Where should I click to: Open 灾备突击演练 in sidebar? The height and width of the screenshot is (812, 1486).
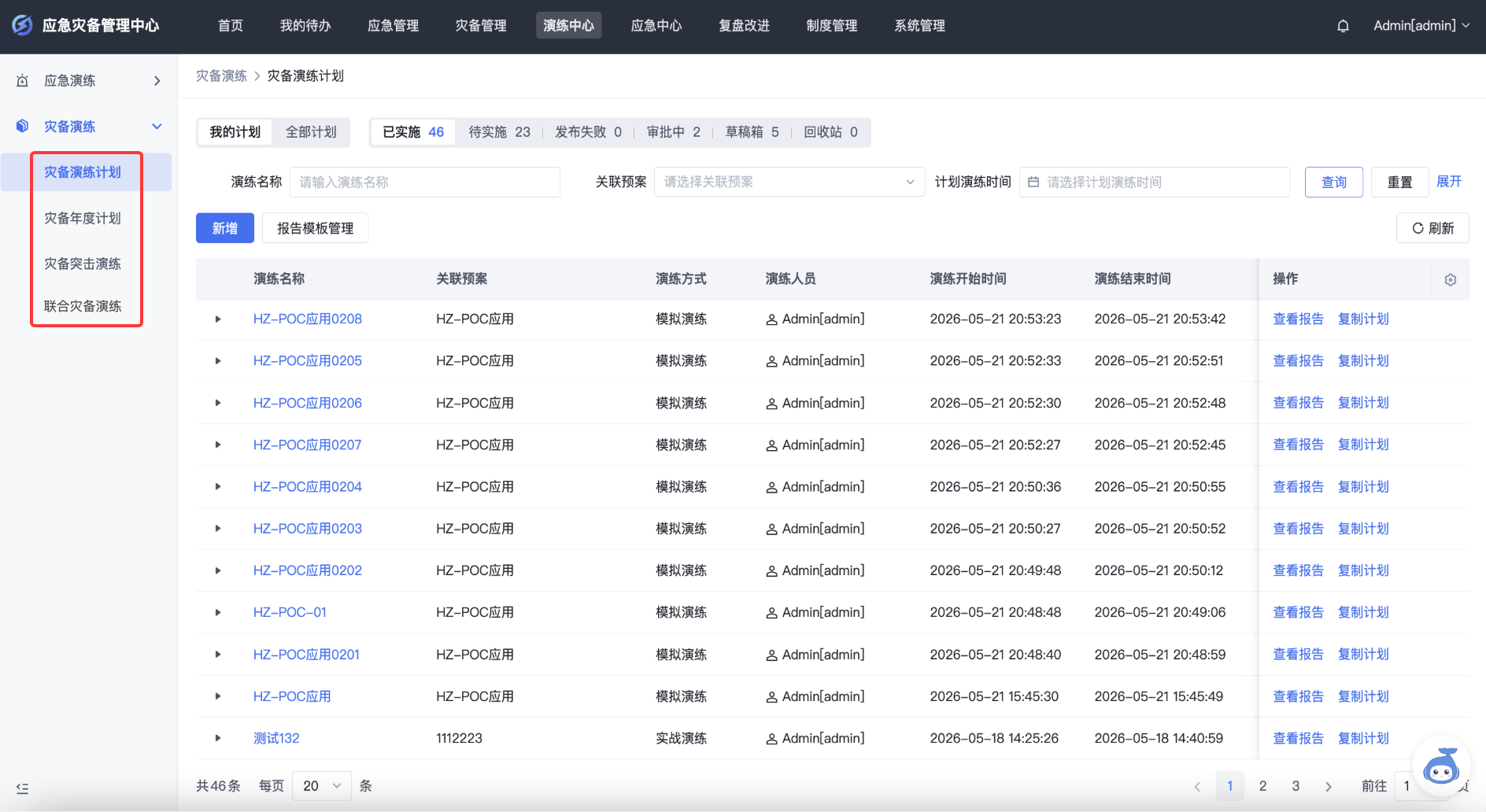tap(83, 264)
